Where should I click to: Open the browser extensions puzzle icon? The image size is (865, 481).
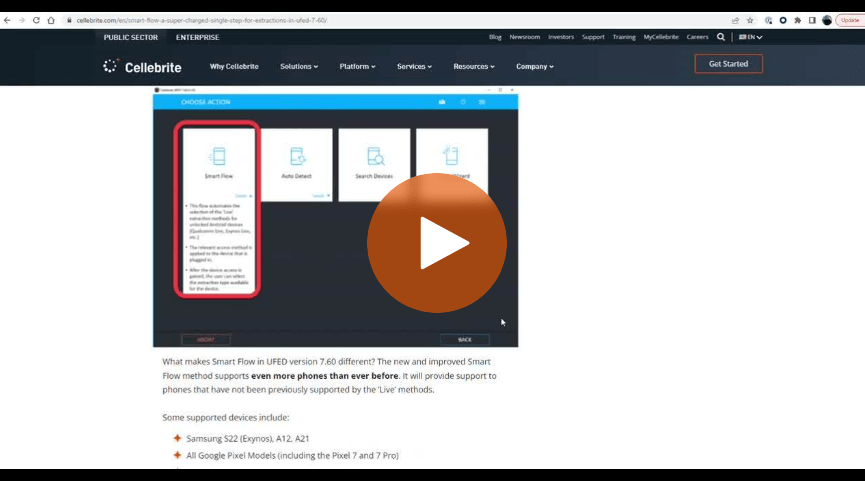[x=798, y=20]
